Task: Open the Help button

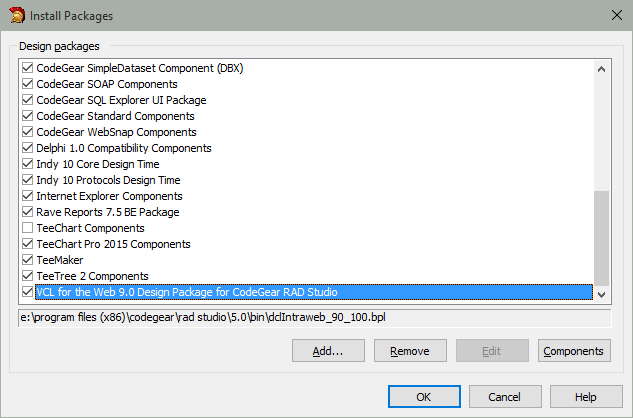Action: (x=586, y=397)
